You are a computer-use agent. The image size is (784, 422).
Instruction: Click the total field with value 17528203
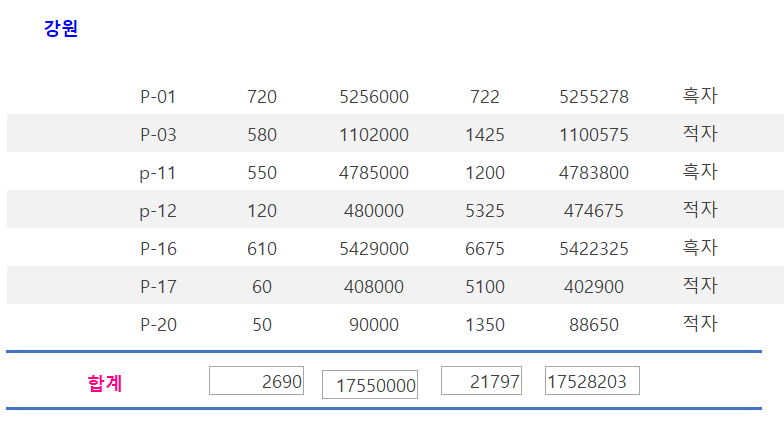(x=592, y=381)
